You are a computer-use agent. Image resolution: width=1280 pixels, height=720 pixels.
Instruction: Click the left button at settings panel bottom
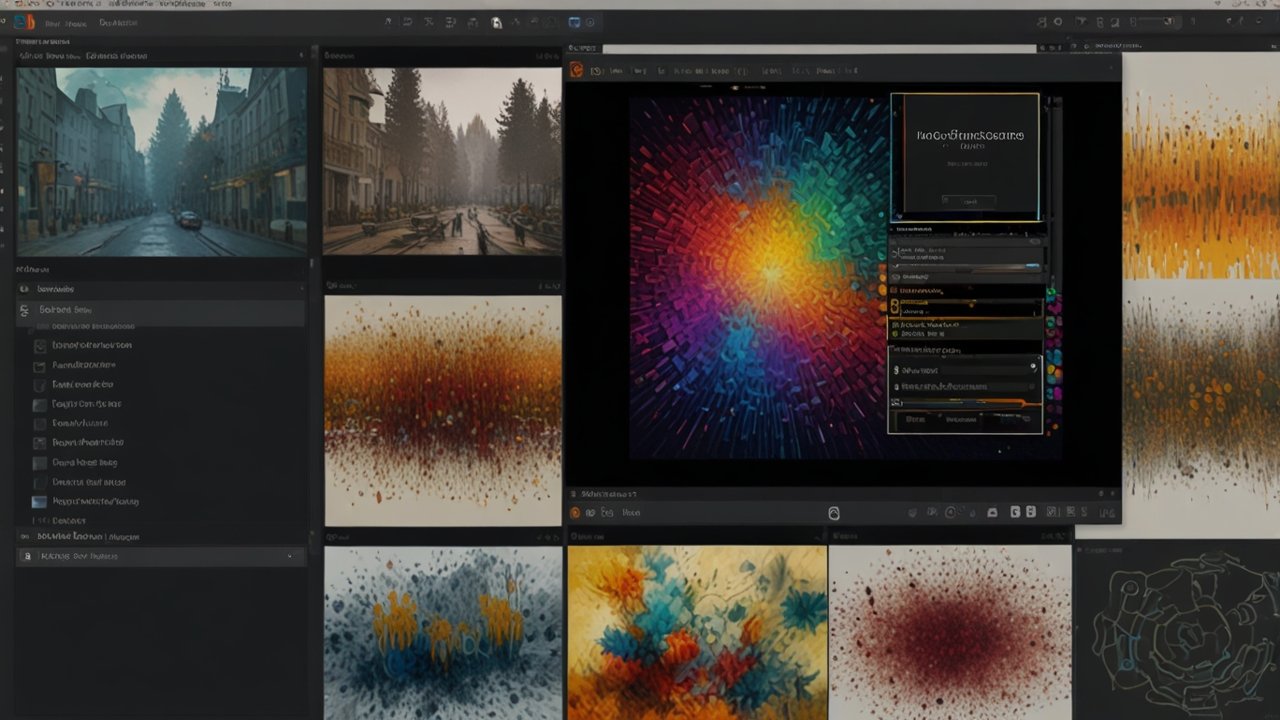point(915,420)
